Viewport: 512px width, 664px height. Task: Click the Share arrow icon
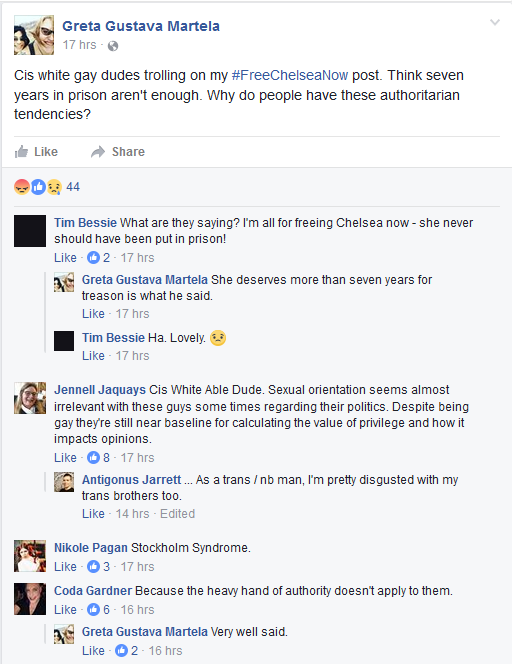(98, 152)
